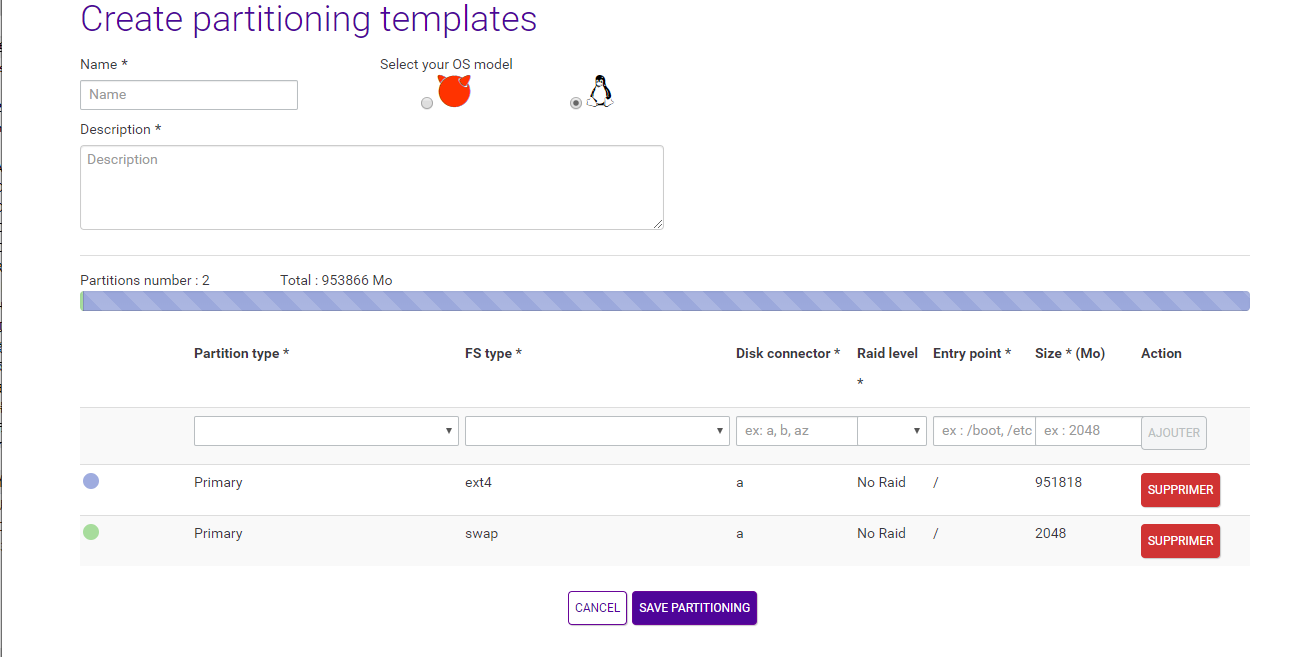The height and width of the screenshot is (657, 1294).
Task: Click the striped partition usage bar
Action: click(665, 301)
